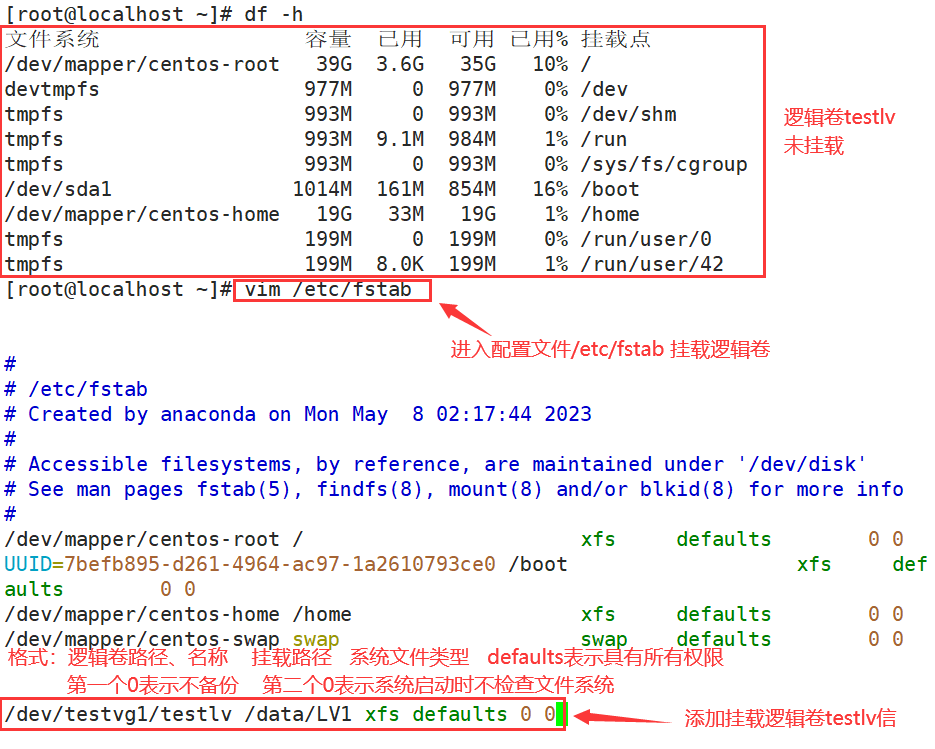Image resolution: width=935 pixels, height=749 pixels.
Task: Click '1014M' capacity value
Action: pos(322,189)
